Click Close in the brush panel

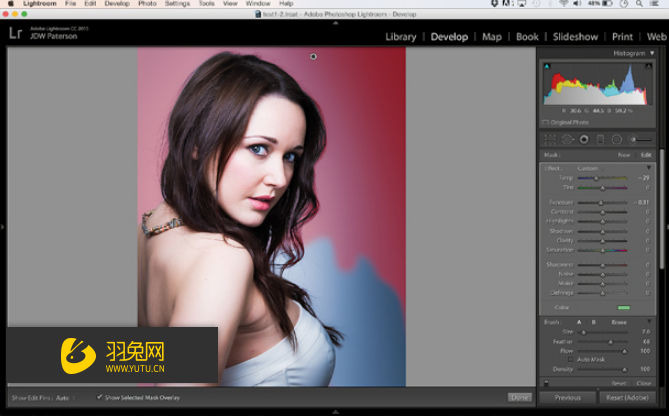click(x=644, y=383)
